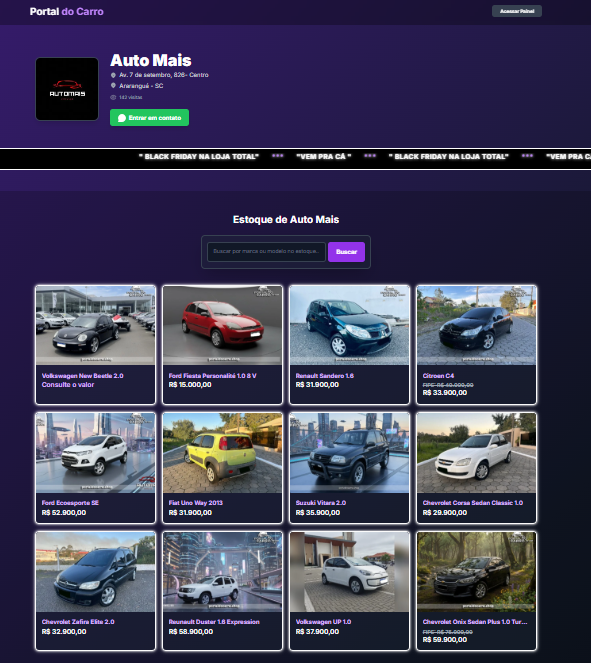This screenshot has height=663, width=591.
Task: Click the Chevrolet Zafira Elite 2.0 title
Action: coord(78,622)
